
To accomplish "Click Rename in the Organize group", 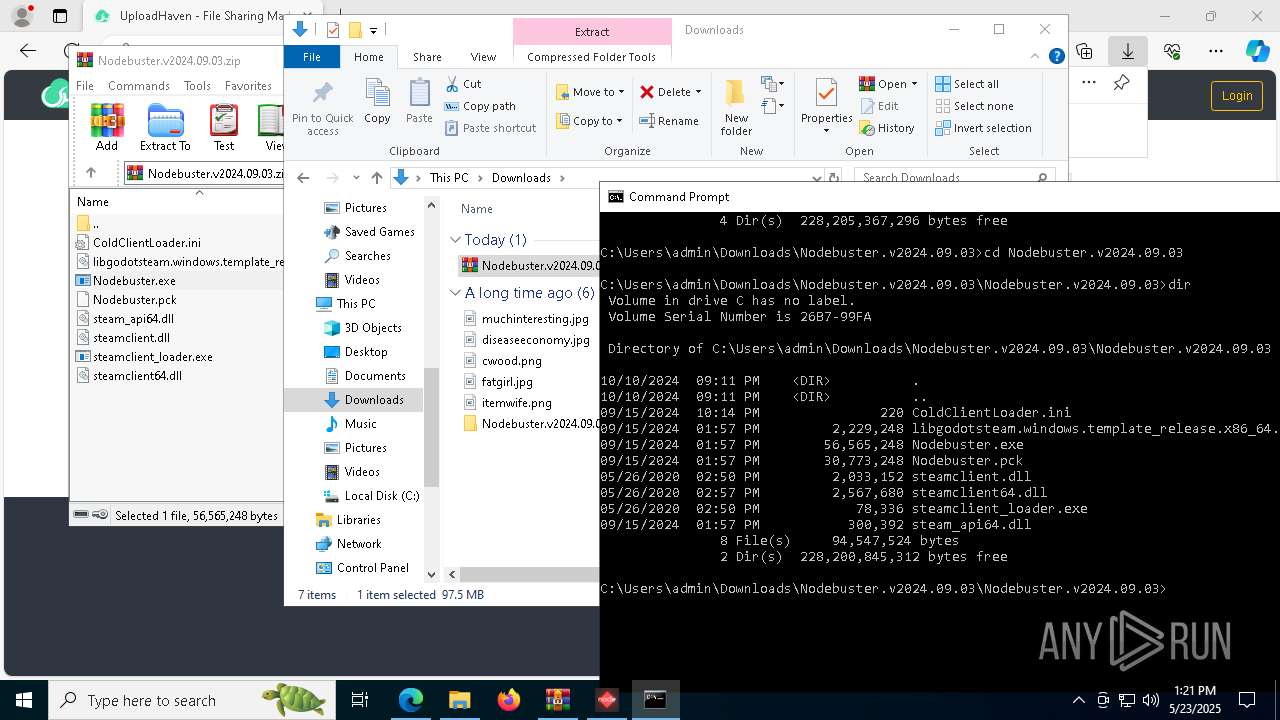I will (x=669, y=121).
